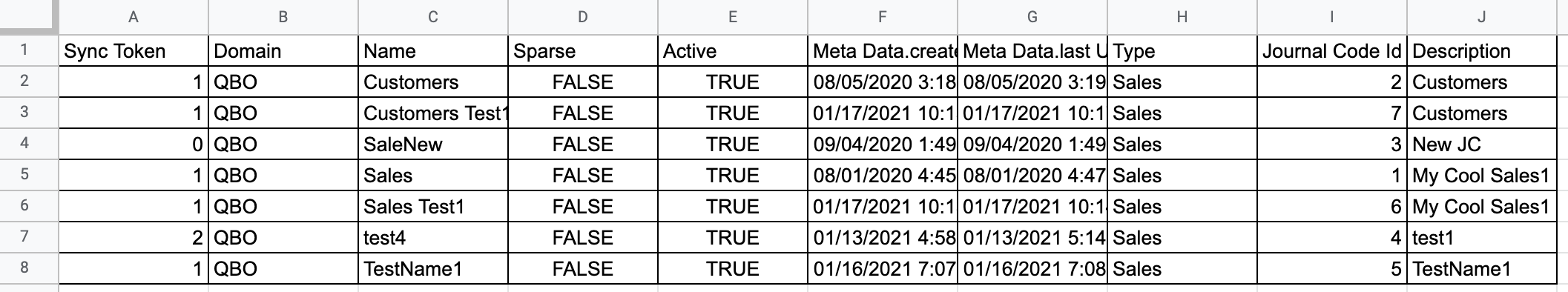Screen dimensions: 1568x292
Task: Select column A header
Action: [x=134, y=17]
